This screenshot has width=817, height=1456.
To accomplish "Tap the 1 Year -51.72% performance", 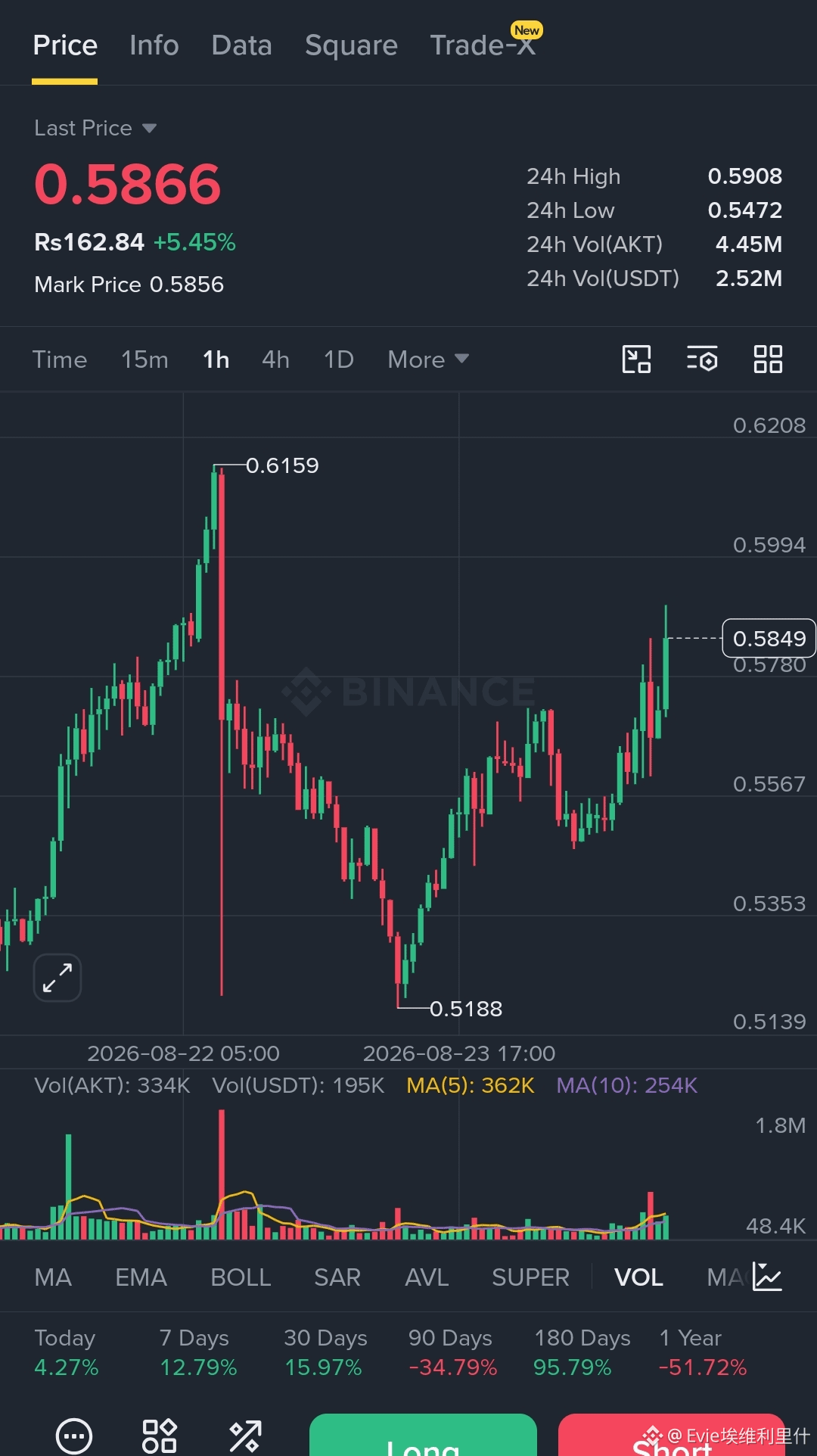I will point(703,1352).
